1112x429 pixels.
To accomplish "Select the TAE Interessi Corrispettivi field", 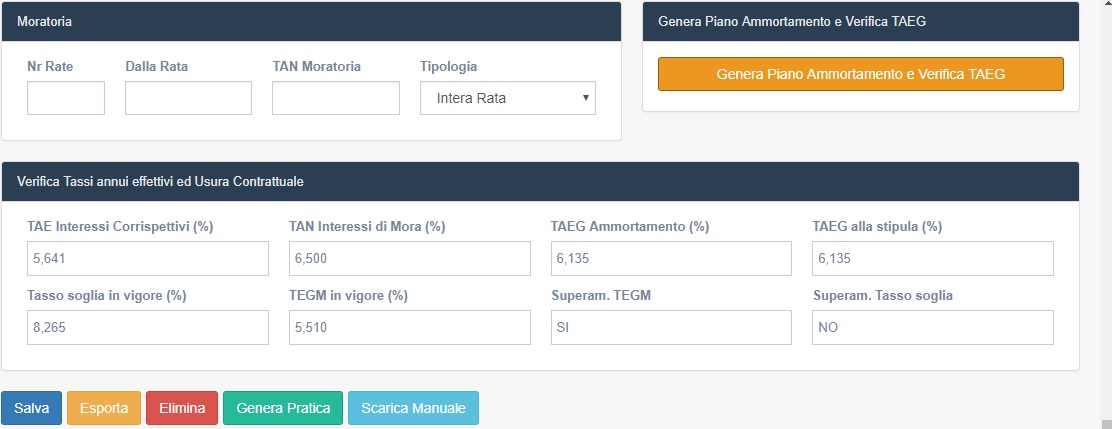I will click(148, 259).
